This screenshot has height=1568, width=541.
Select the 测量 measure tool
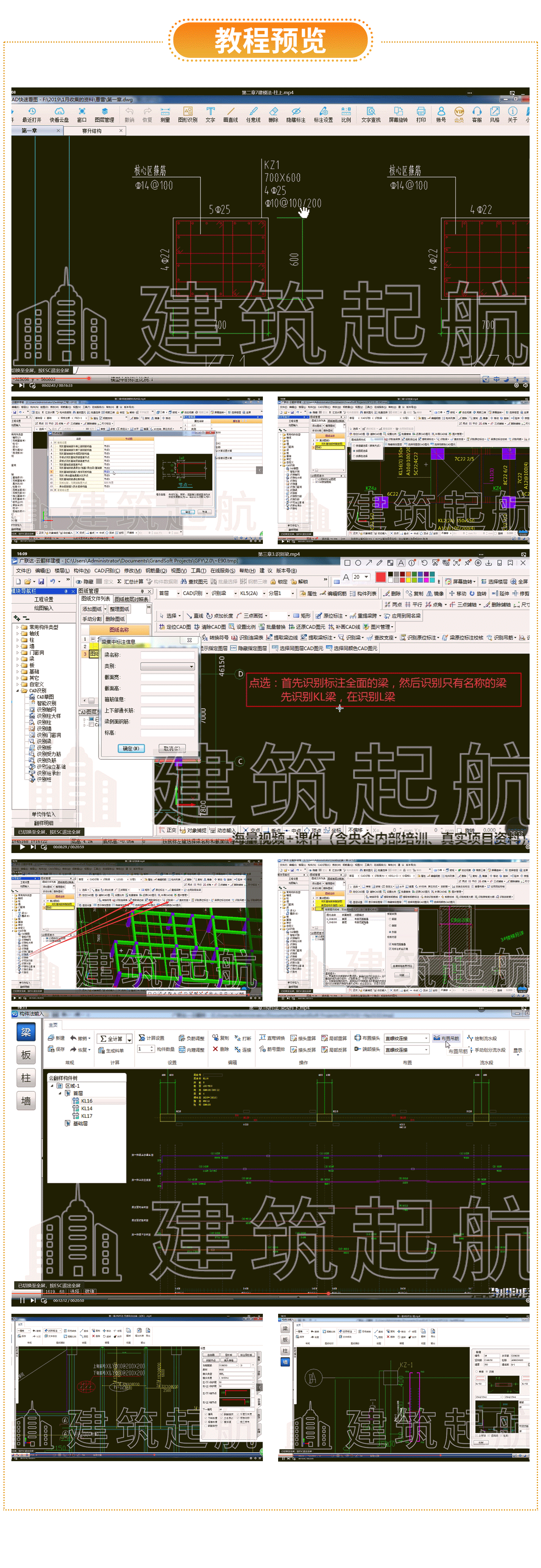click(165, 115)
